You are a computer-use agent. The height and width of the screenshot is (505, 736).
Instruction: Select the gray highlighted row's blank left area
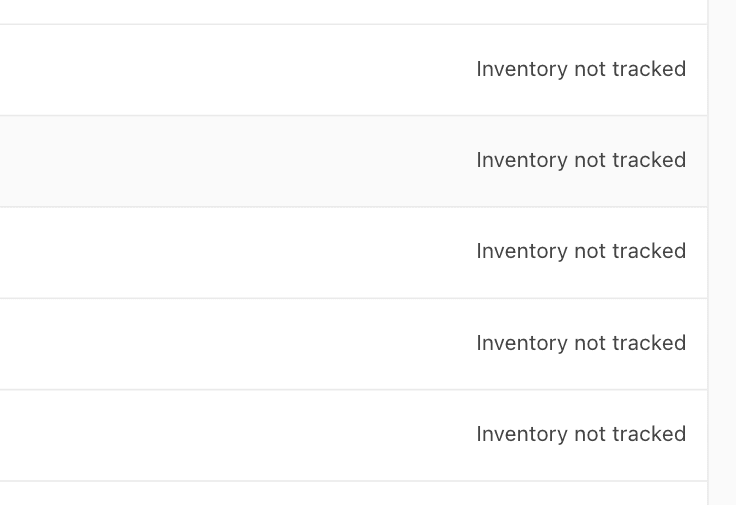(200, 161)
